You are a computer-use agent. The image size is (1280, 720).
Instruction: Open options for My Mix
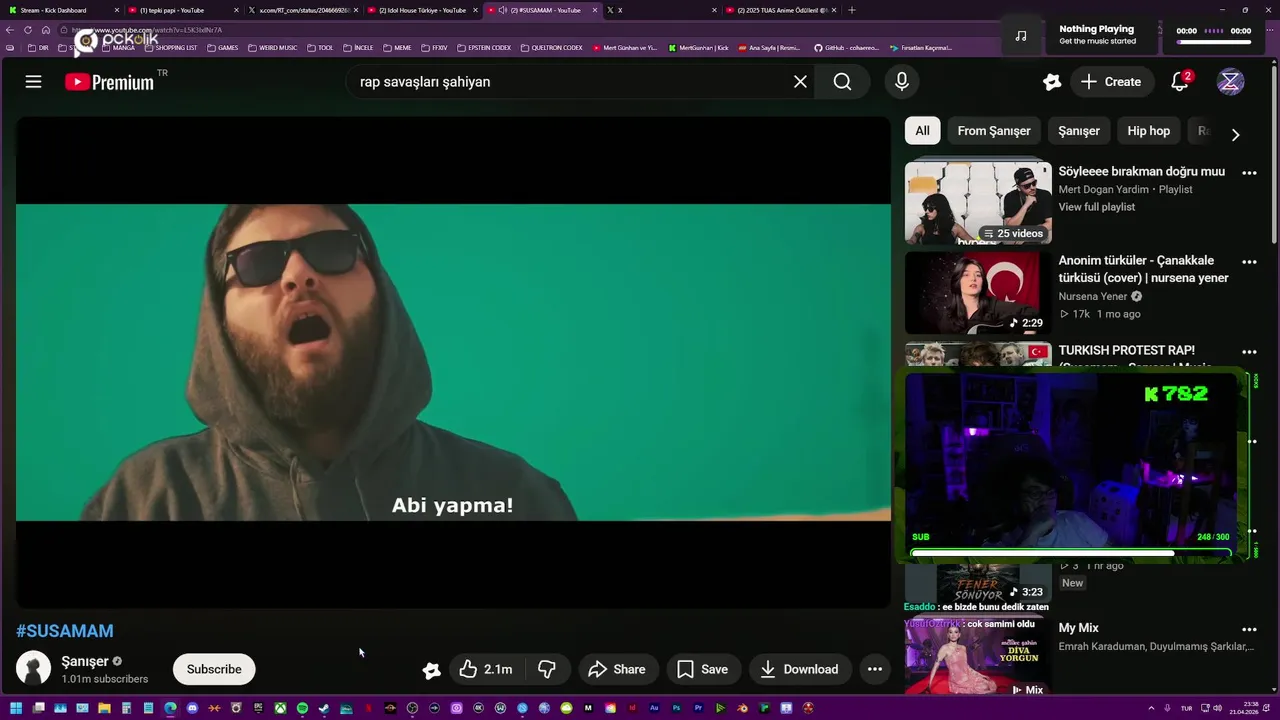click(1249, 630)
